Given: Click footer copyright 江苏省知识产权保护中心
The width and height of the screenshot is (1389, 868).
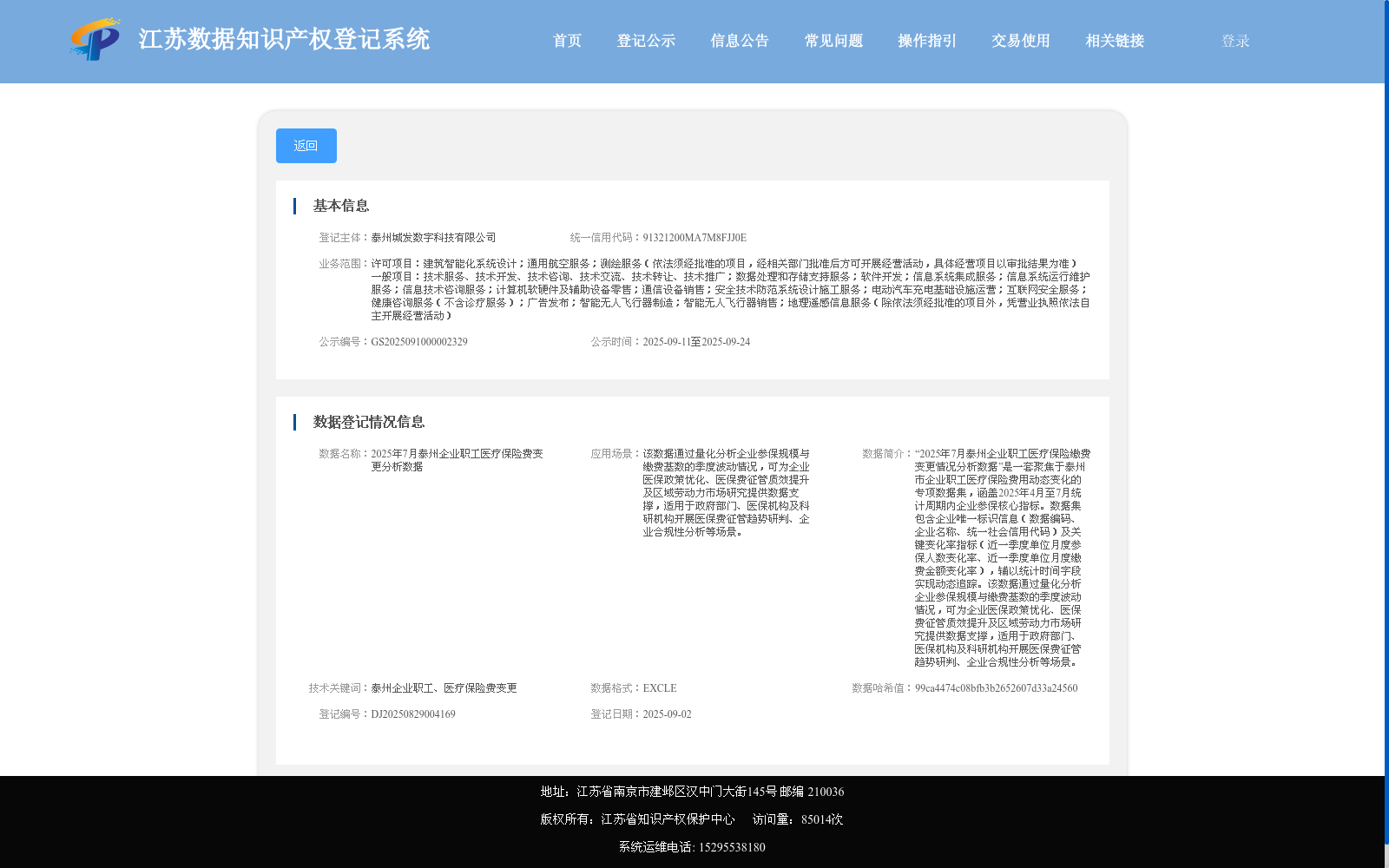Looking at the screenshot, I should click(668, 819).
